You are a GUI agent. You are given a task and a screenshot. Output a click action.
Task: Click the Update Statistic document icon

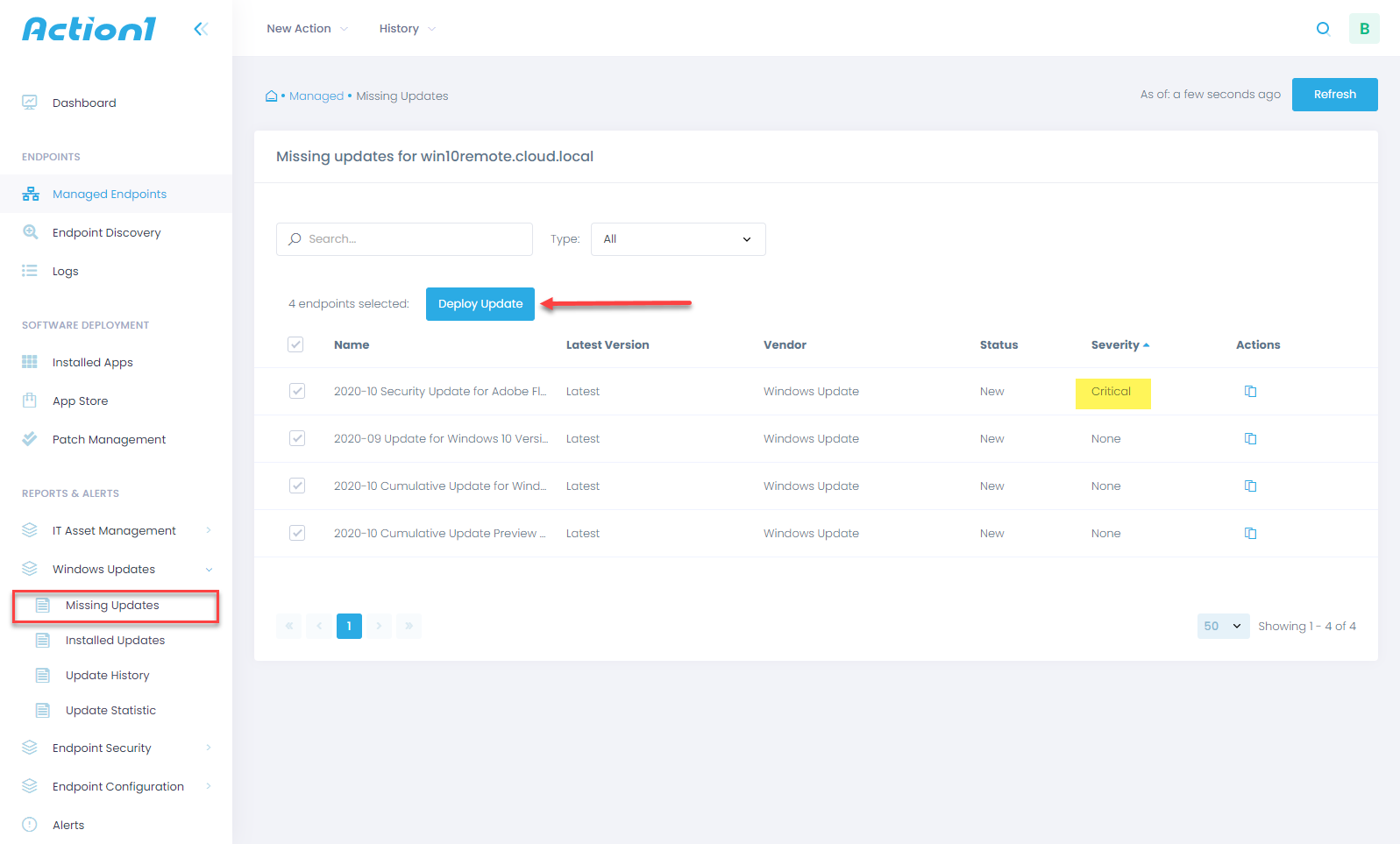(42, 710)
